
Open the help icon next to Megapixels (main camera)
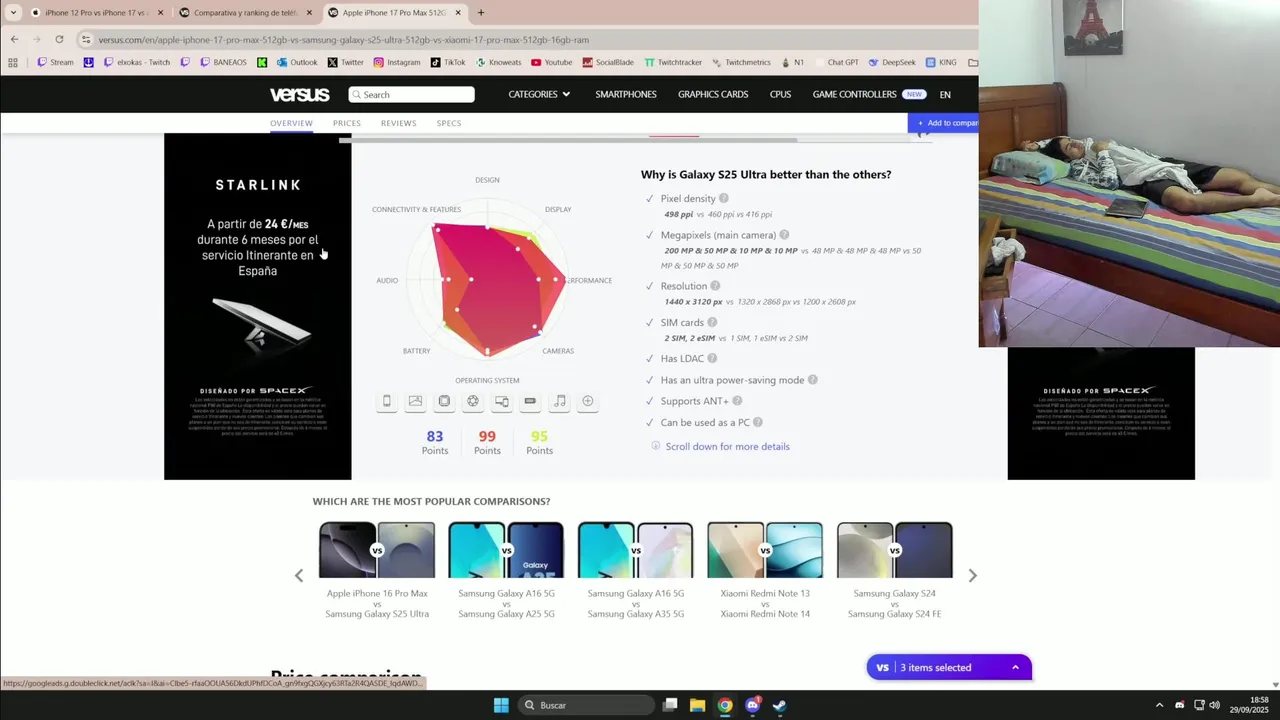click(x=784, y=235)
